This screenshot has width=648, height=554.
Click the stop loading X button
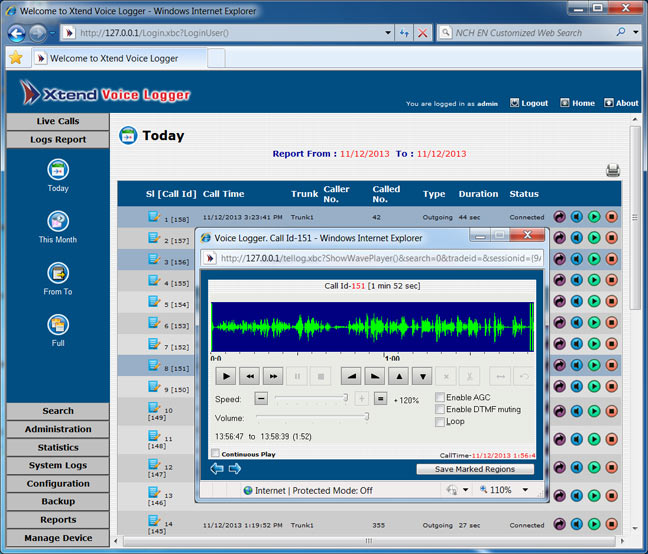(422, 33)
